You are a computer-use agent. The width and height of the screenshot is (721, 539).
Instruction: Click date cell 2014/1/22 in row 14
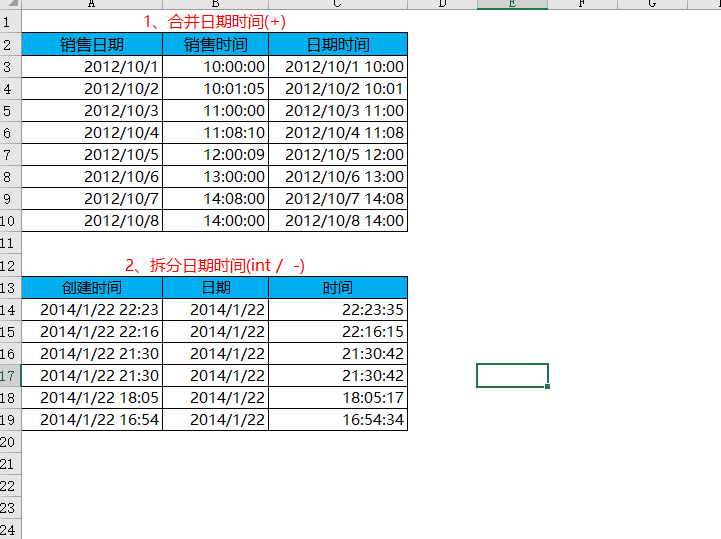click(215, 310)
